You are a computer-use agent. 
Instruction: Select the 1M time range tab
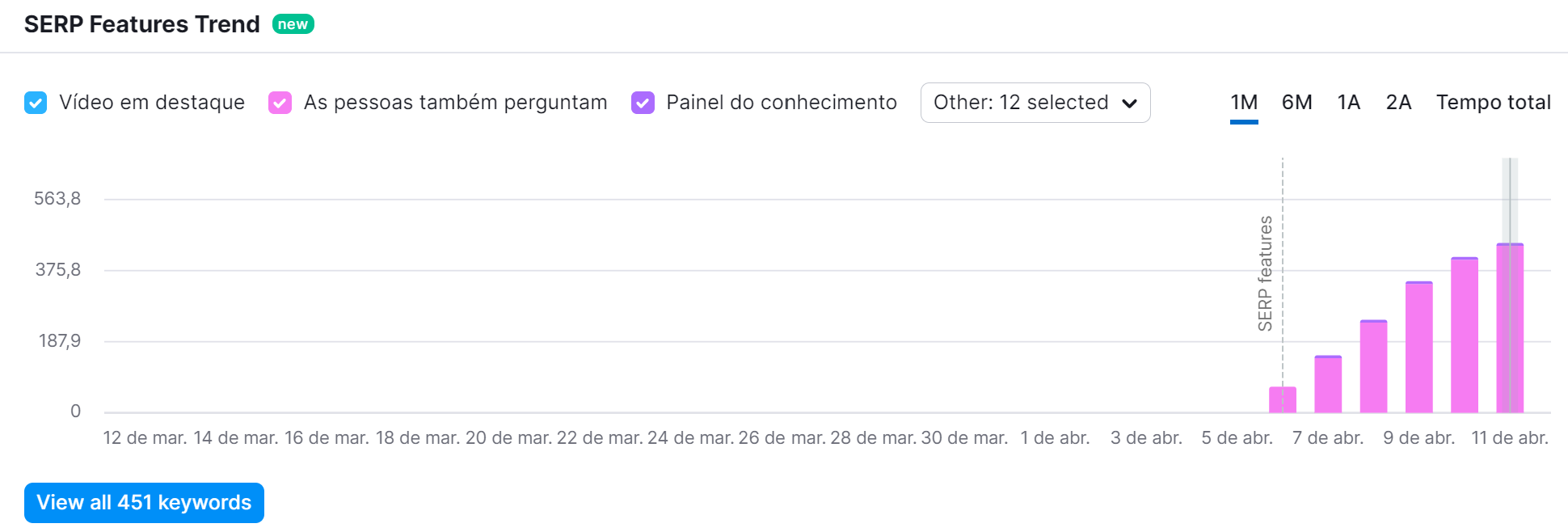tap(1244, 103)
